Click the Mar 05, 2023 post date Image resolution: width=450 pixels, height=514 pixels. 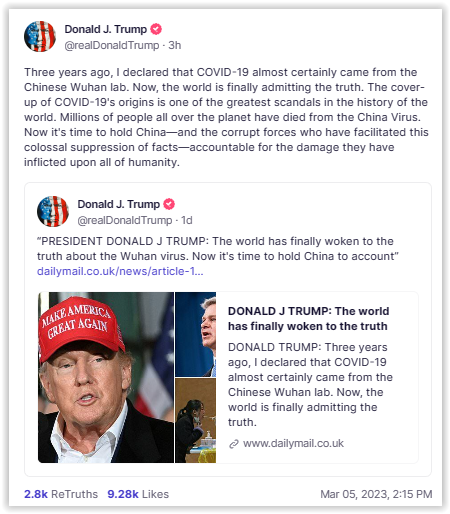376,494
